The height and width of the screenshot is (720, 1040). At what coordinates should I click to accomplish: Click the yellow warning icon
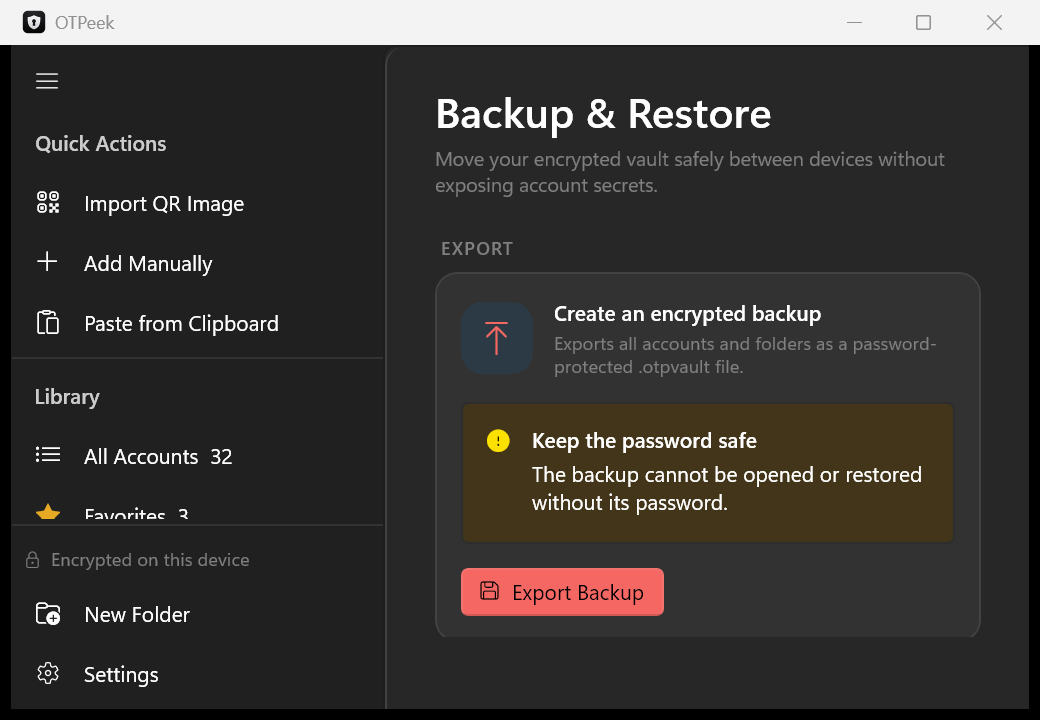click(x=498, y=440)
